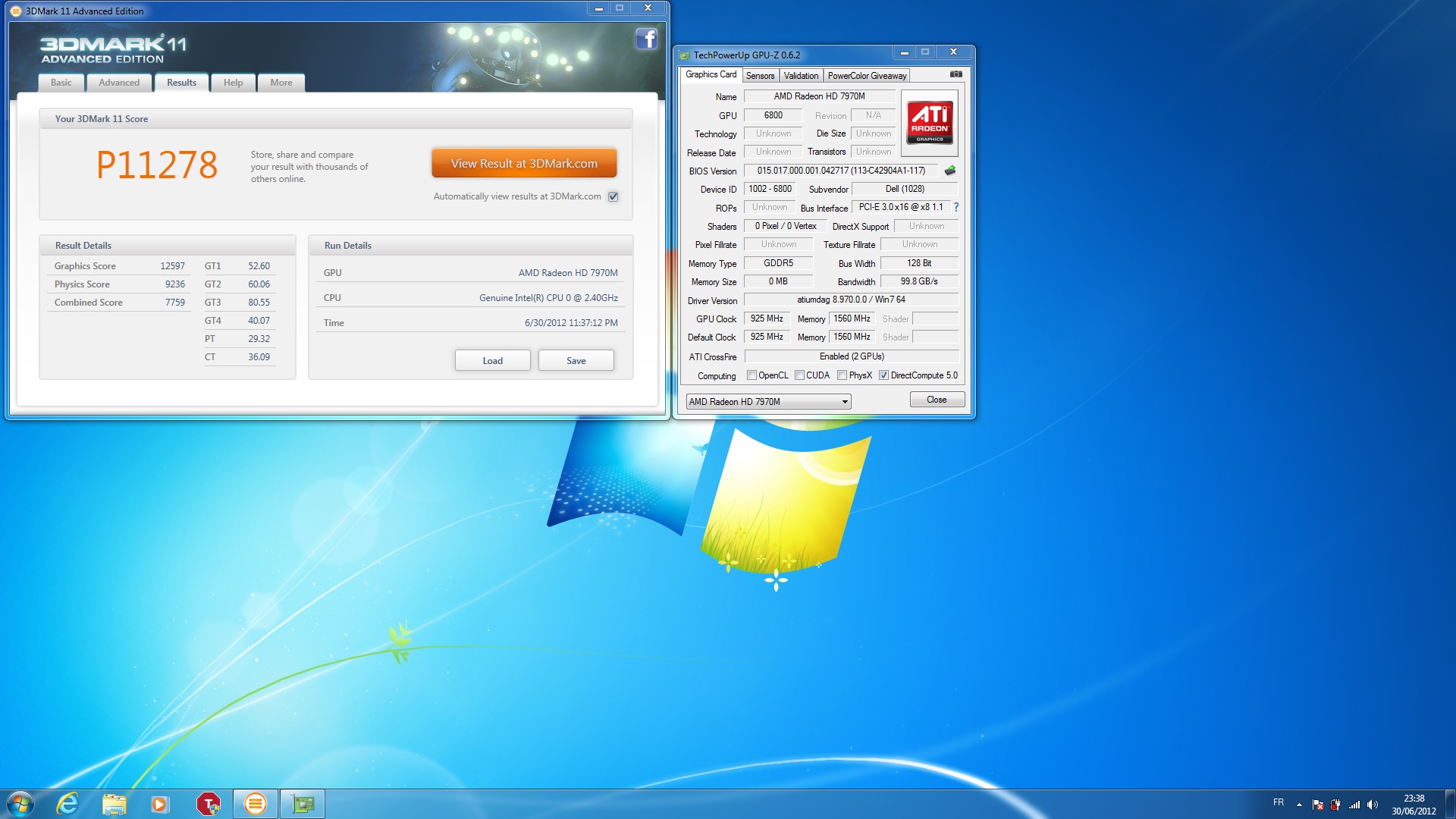Open the PowerColor Giveaway tab
This screenshot has width=1456, height=819.
click(867, 76)
